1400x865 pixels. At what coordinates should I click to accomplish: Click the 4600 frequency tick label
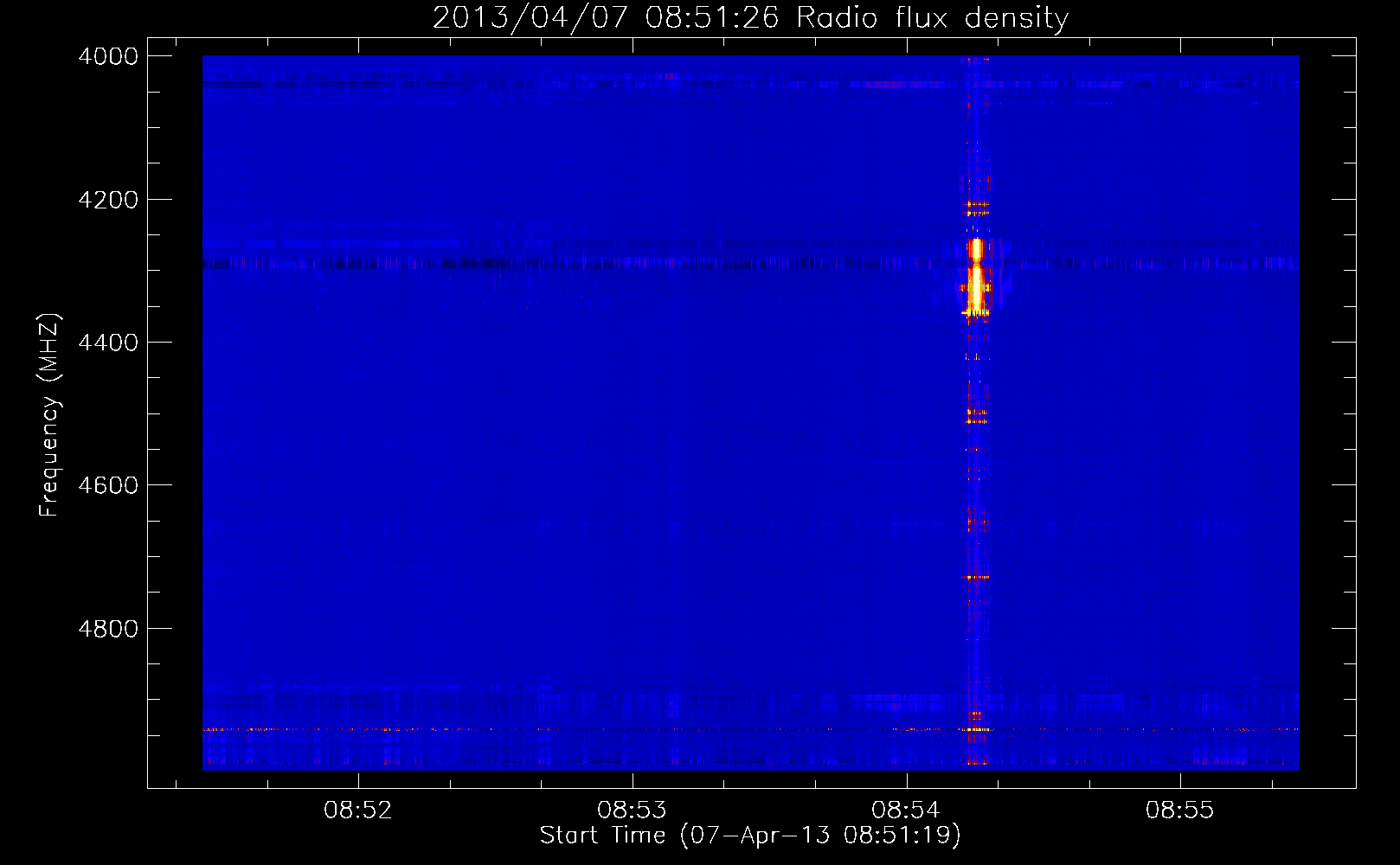click(108, 485)
